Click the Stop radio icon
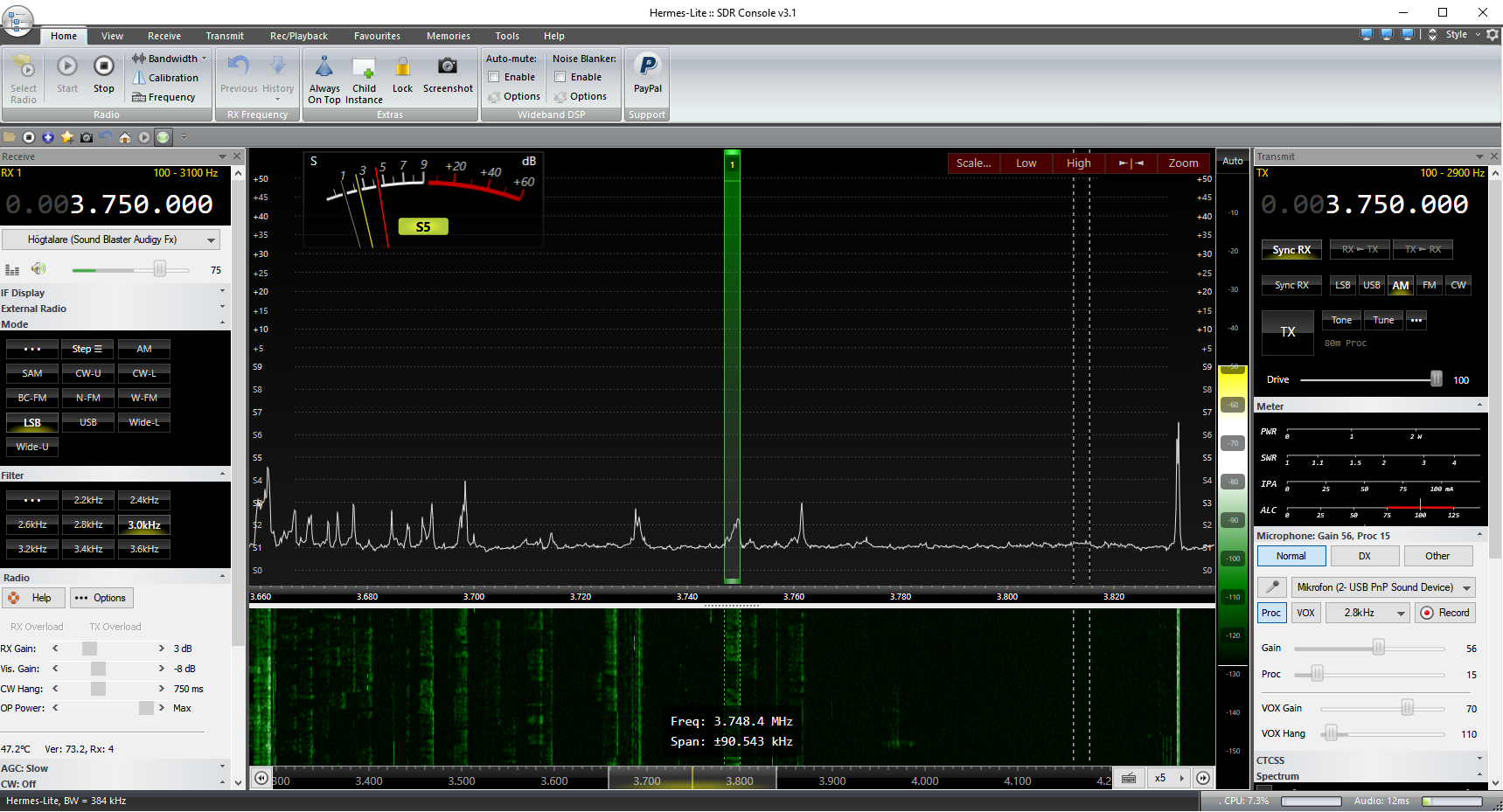The image size is (1503, 812). click(x=103, y=67)
